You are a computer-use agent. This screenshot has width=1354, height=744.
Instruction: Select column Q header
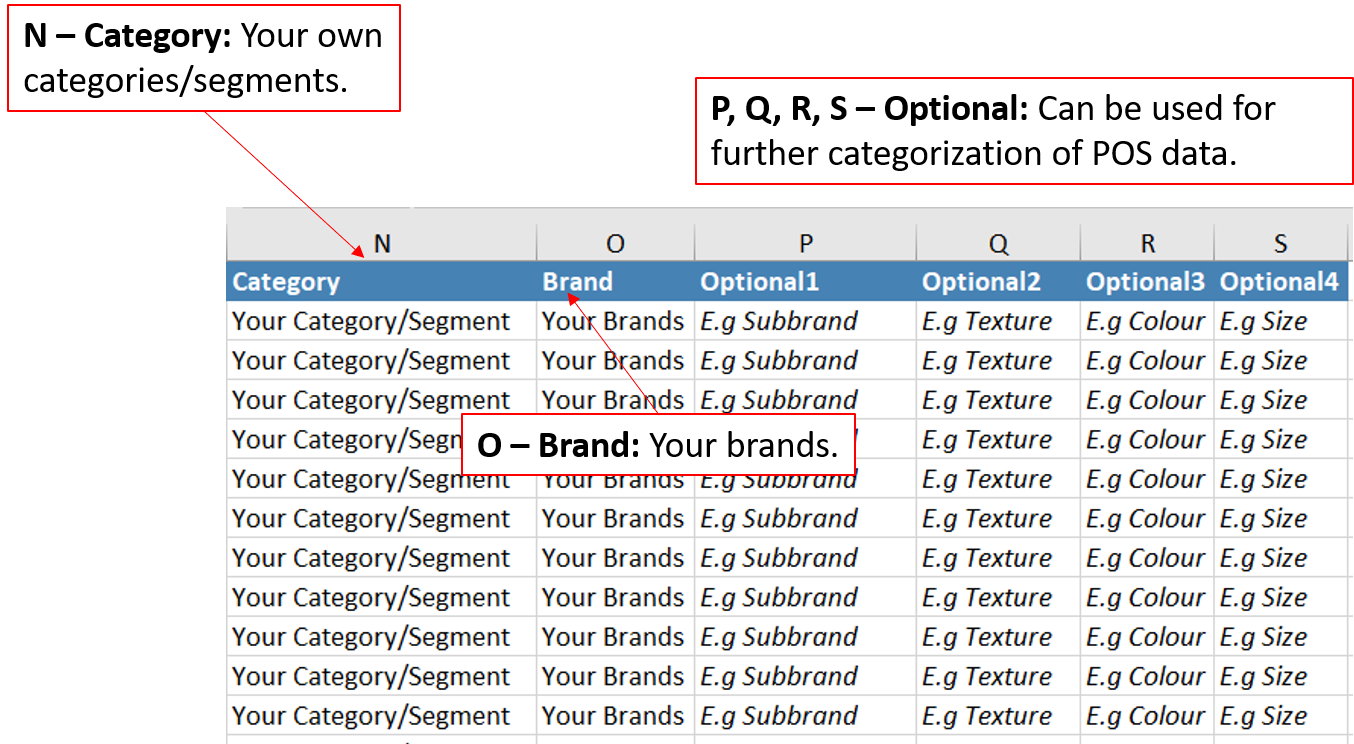pyautogui.click(x=998, y=244)
